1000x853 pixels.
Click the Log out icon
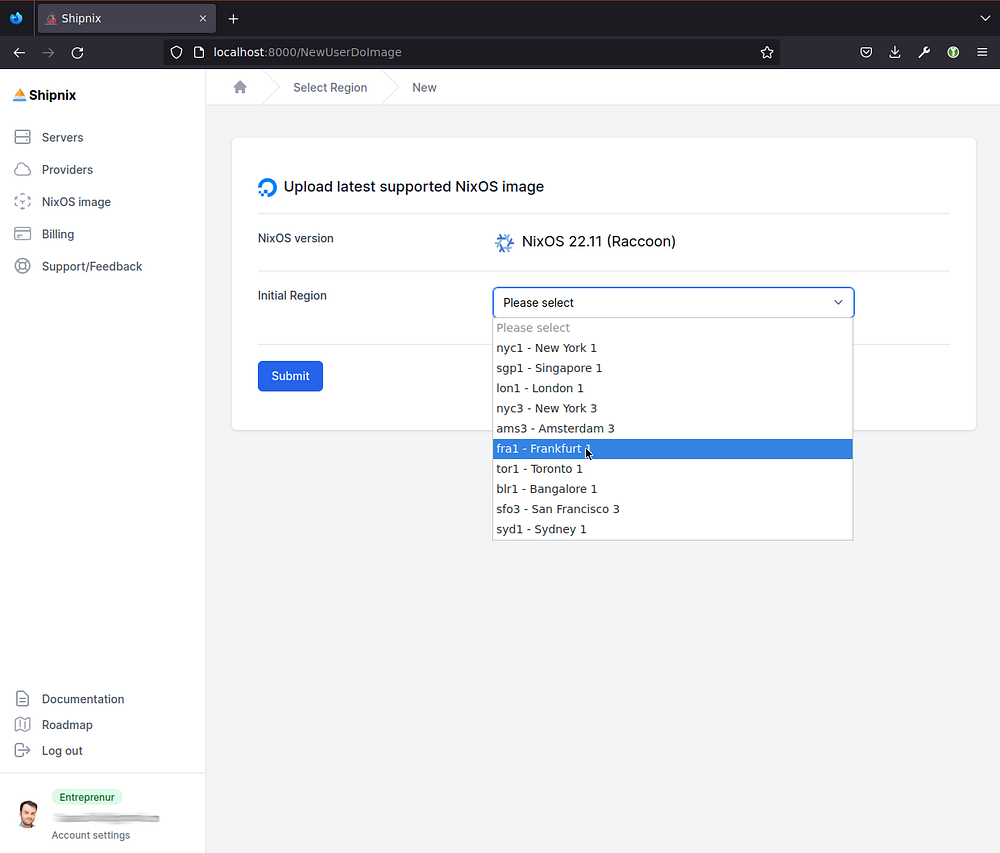pyautogui.click(x=22, y=750)
